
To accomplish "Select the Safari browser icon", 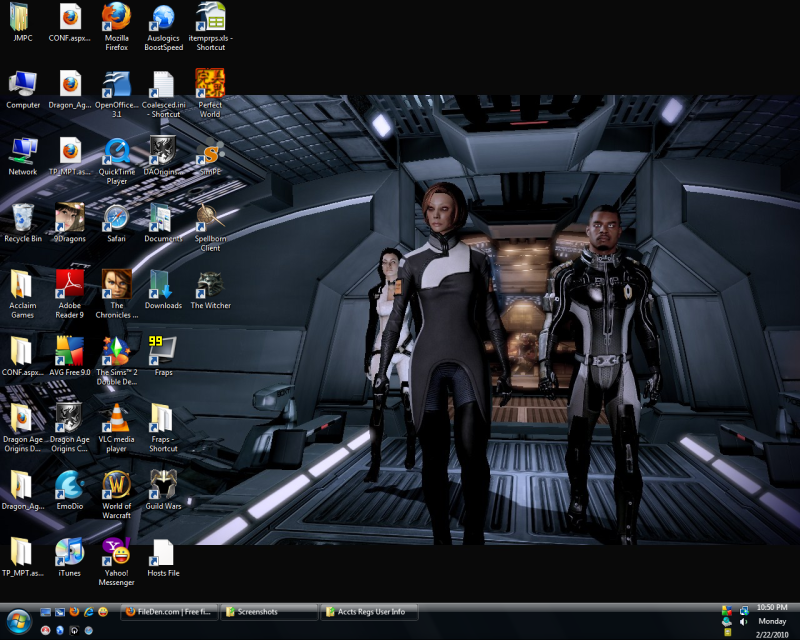I will (117, 218).
